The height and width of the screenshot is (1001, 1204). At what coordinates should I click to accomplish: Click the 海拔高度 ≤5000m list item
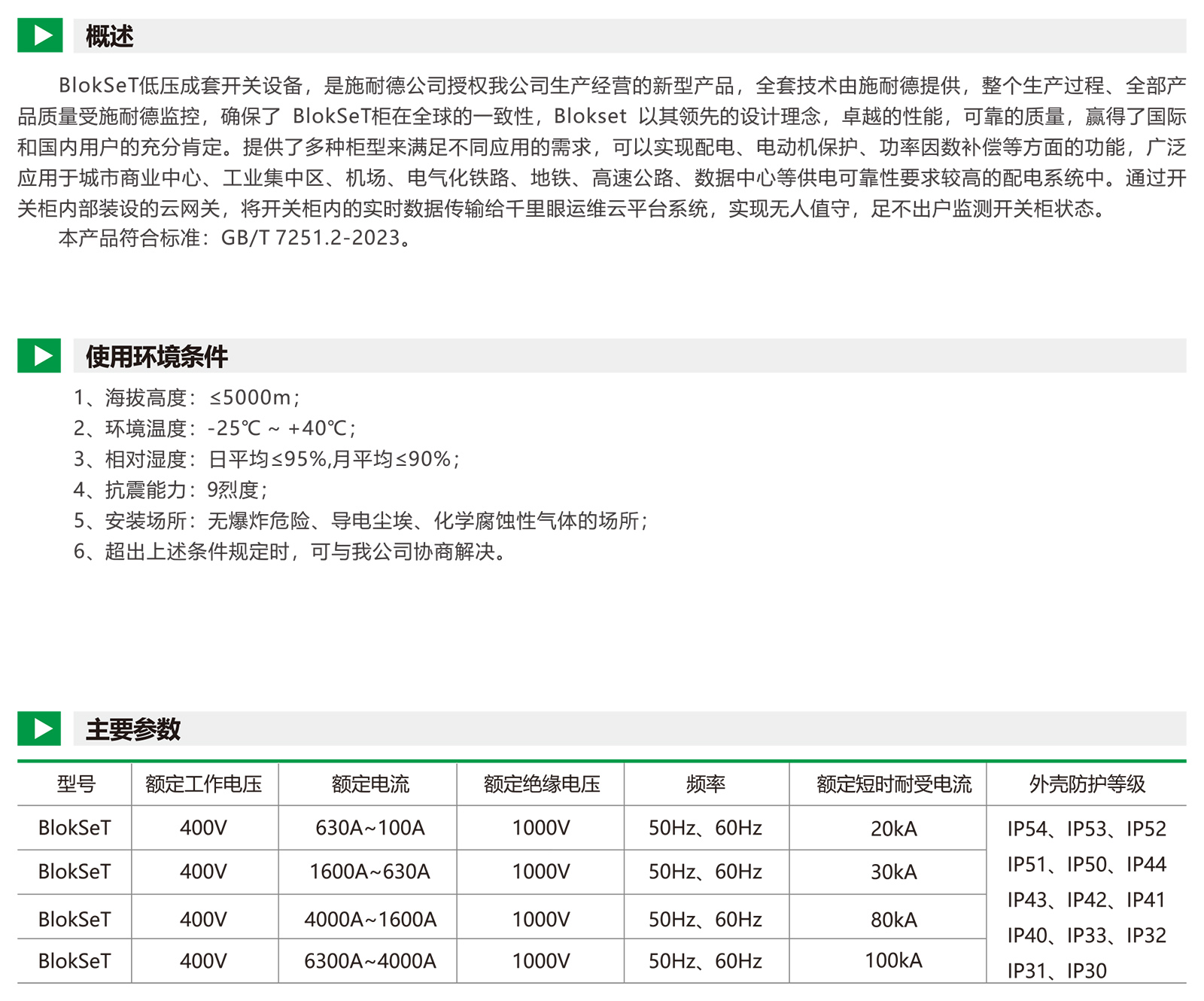(187, 397)
